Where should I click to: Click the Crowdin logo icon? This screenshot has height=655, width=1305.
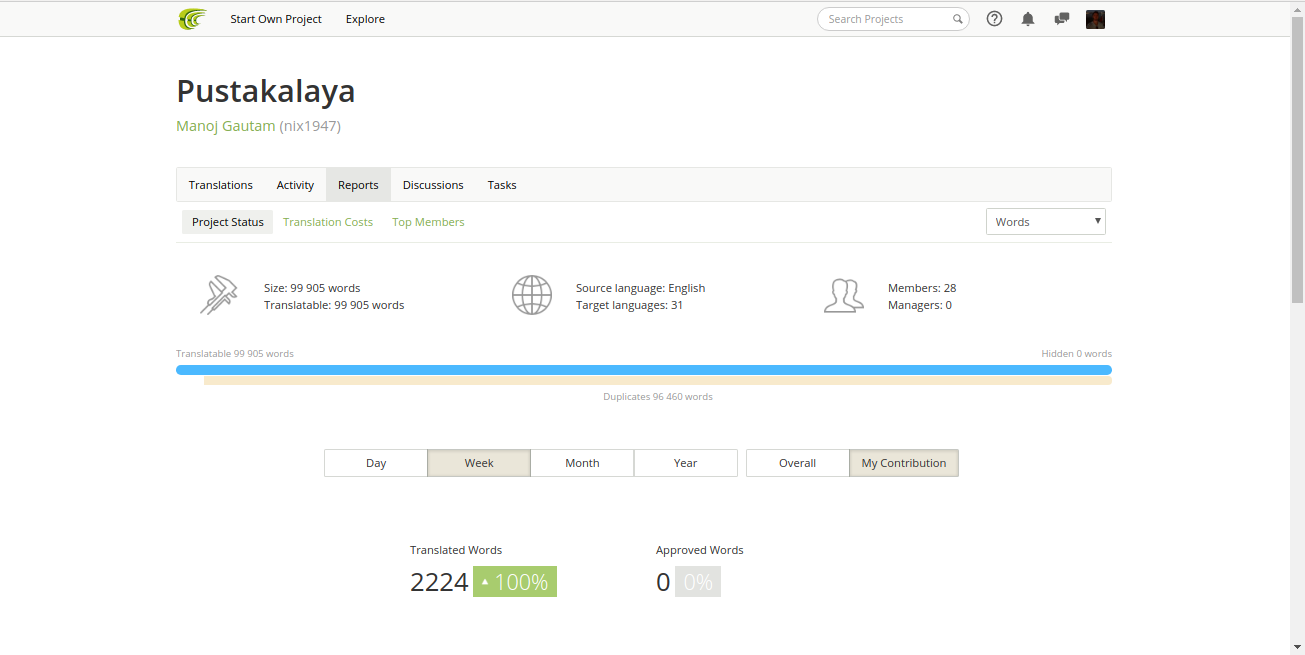tap(192, 19)
